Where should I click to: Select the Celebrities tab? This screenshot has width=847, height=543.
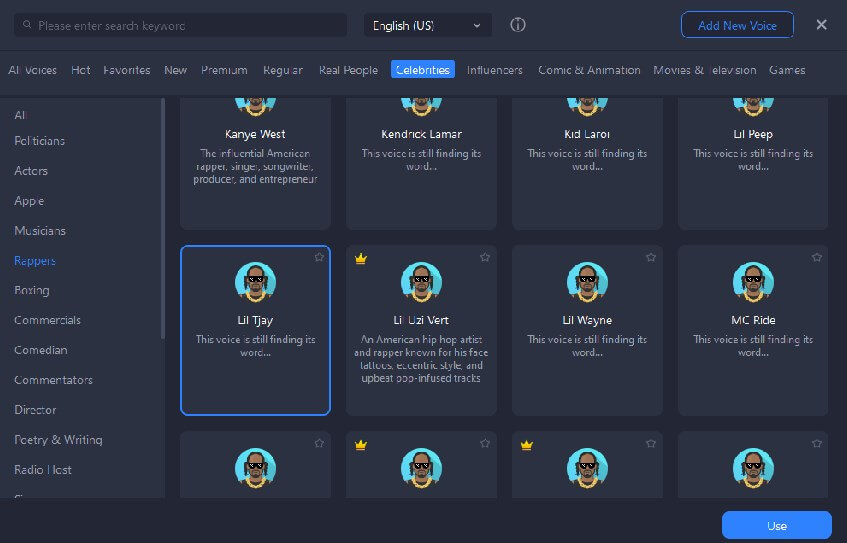click(422, 70)
